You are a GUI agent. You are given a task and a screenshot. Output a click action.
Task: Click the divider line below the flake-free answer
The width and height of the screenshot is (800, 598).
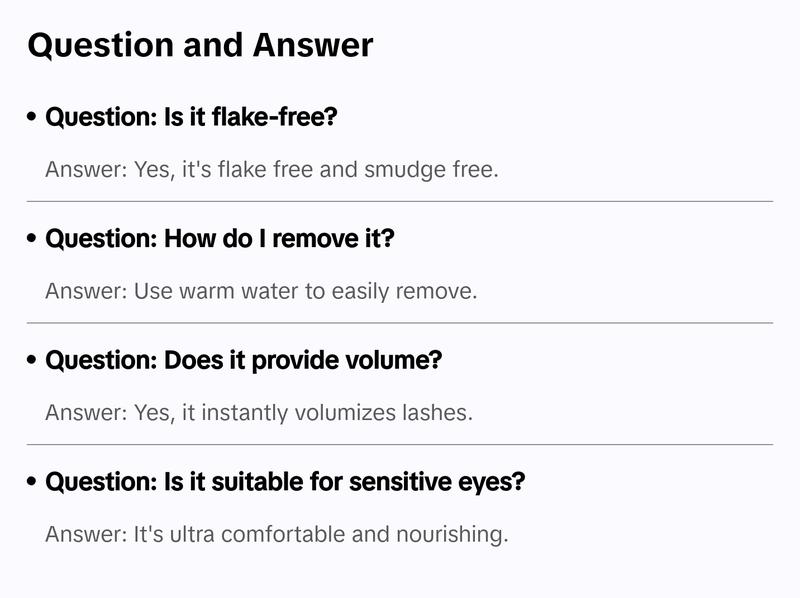400,201
